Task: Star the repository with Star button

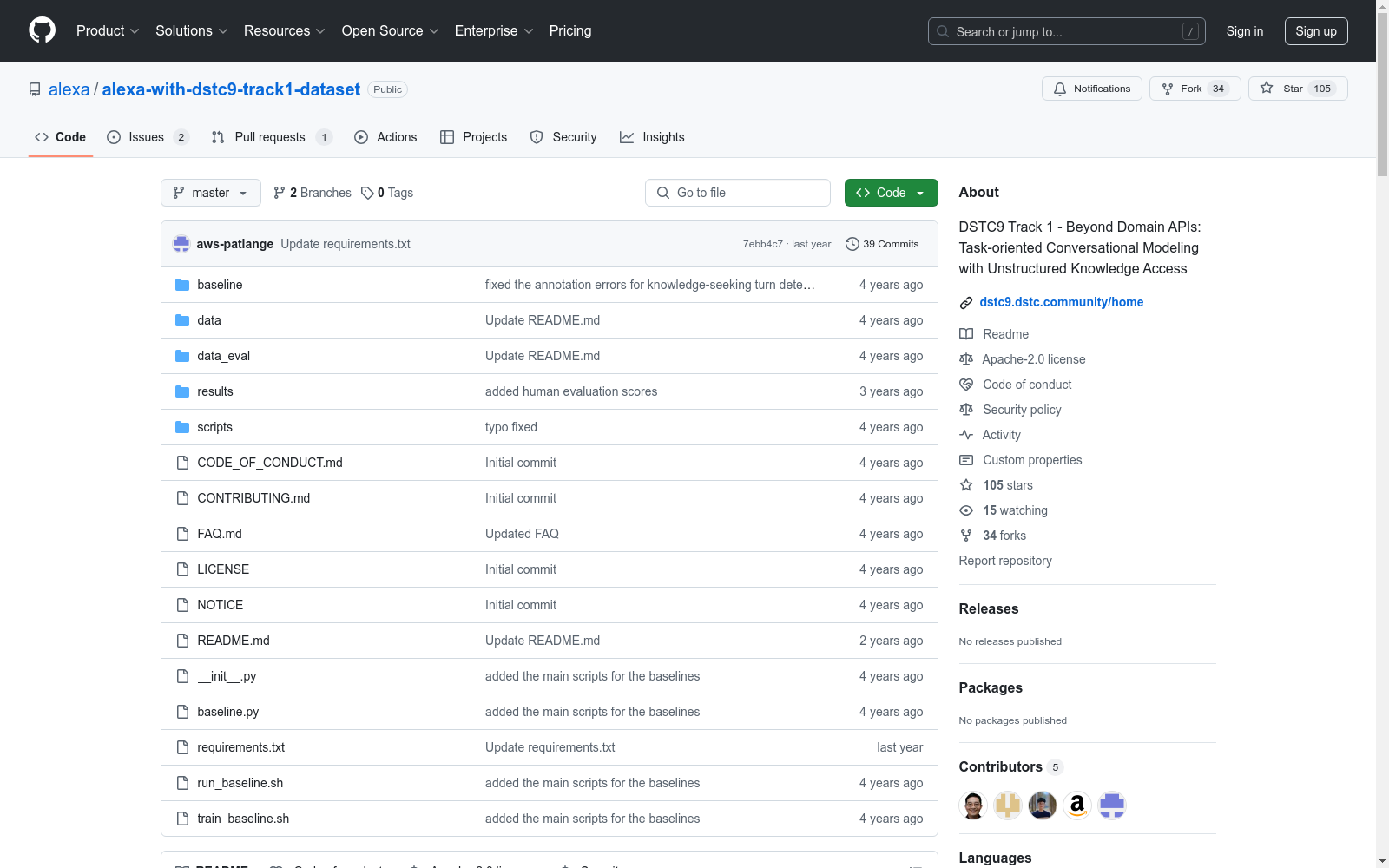Action: (1298, 89)
